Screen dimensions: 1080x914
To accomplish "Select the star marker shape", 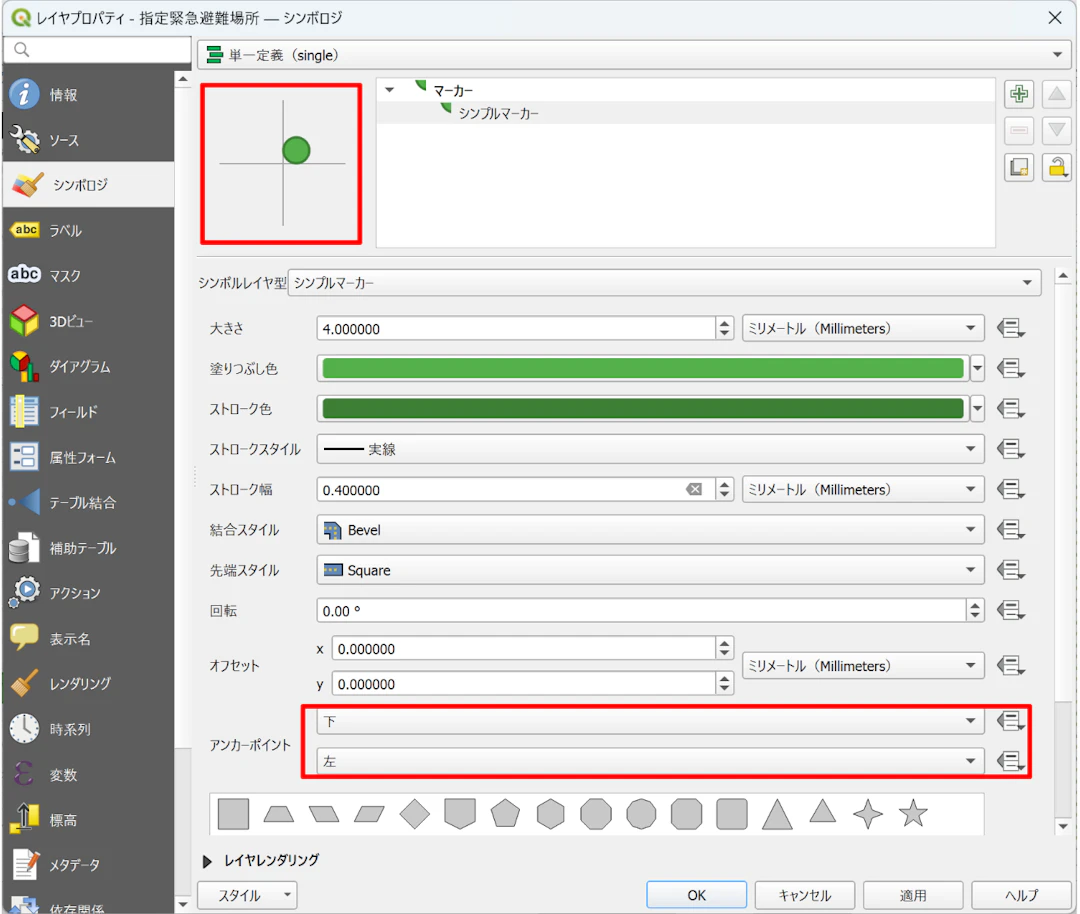I will tap(913, 813).
